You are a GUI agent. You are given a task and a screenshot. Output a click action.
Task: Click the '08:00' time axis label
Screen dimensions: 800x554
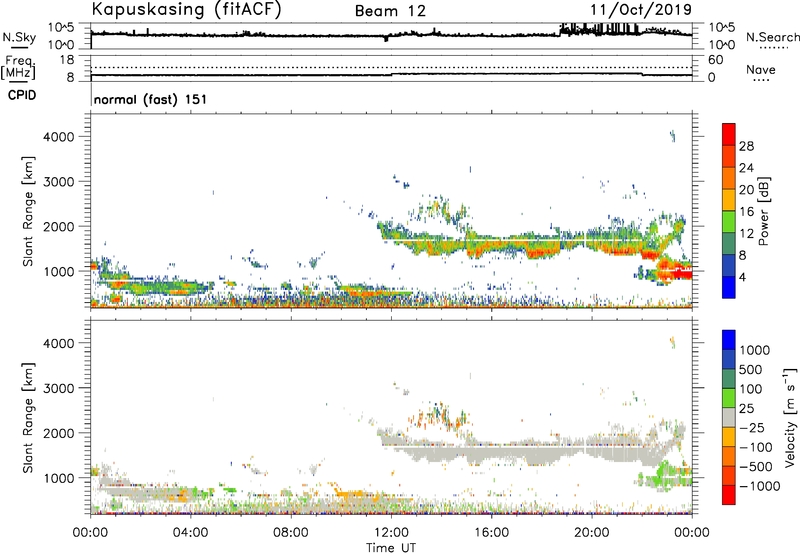pyautogui.click(x=291, y=533)
